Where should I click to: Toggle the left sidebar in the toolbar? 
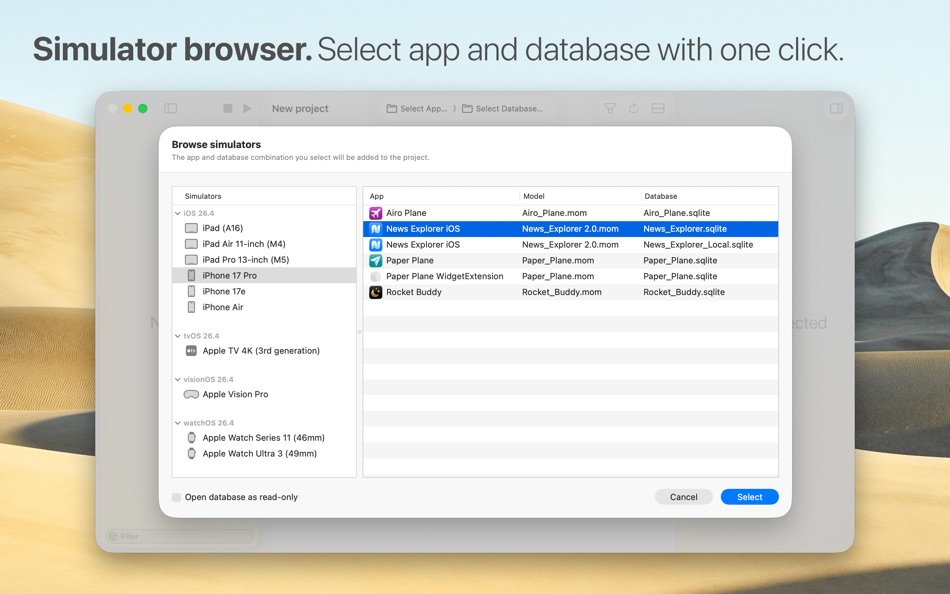click(170, 108)
